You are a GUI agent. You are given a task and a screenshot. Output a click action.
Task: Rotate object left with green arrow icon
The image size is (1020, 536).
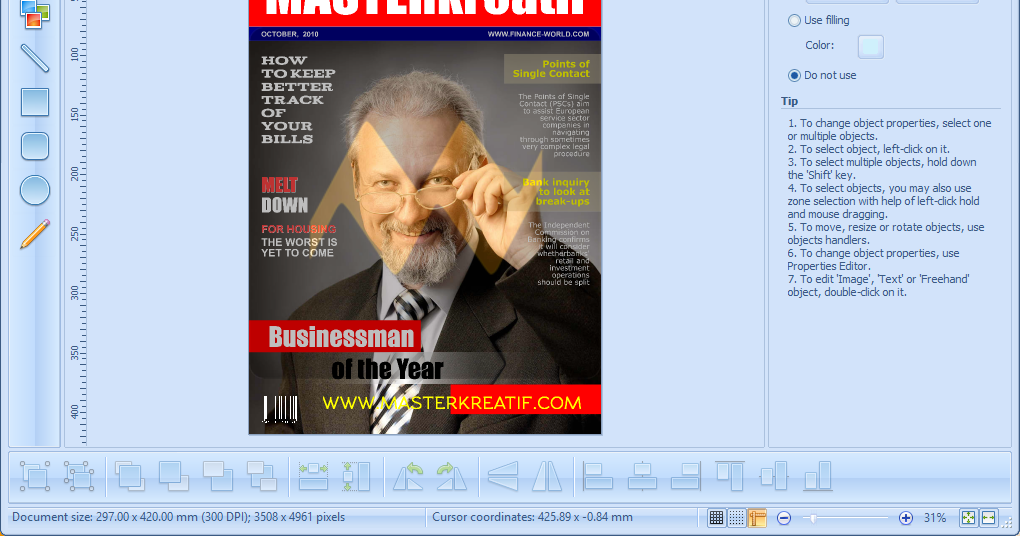(x=409, y=476)
